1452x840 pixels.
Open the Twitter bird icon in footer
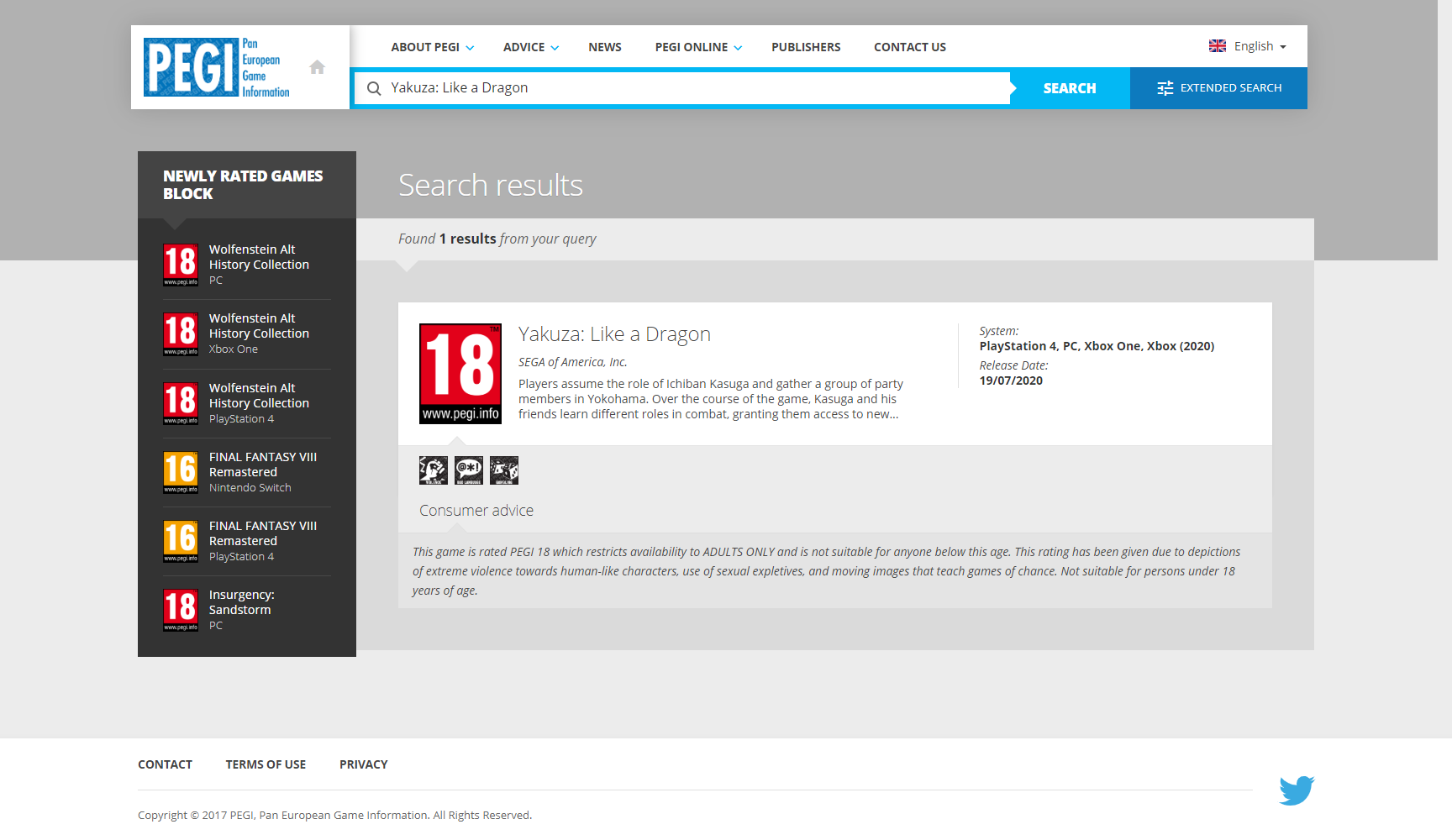coord(1297,790)
